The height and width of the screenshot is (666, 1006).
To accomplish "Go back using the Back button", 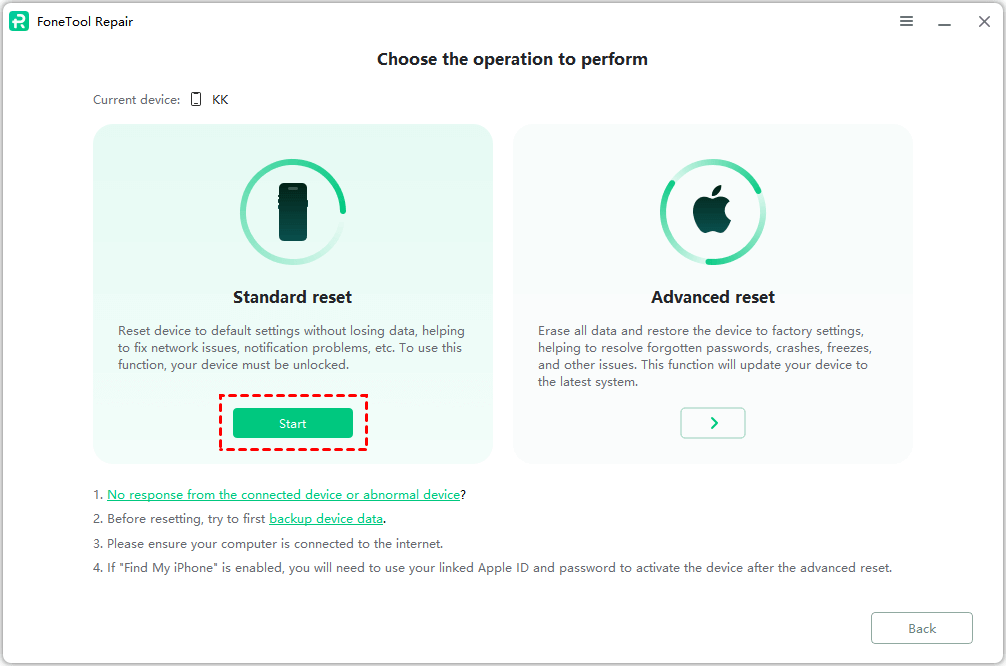I will [x=921, y=628].
